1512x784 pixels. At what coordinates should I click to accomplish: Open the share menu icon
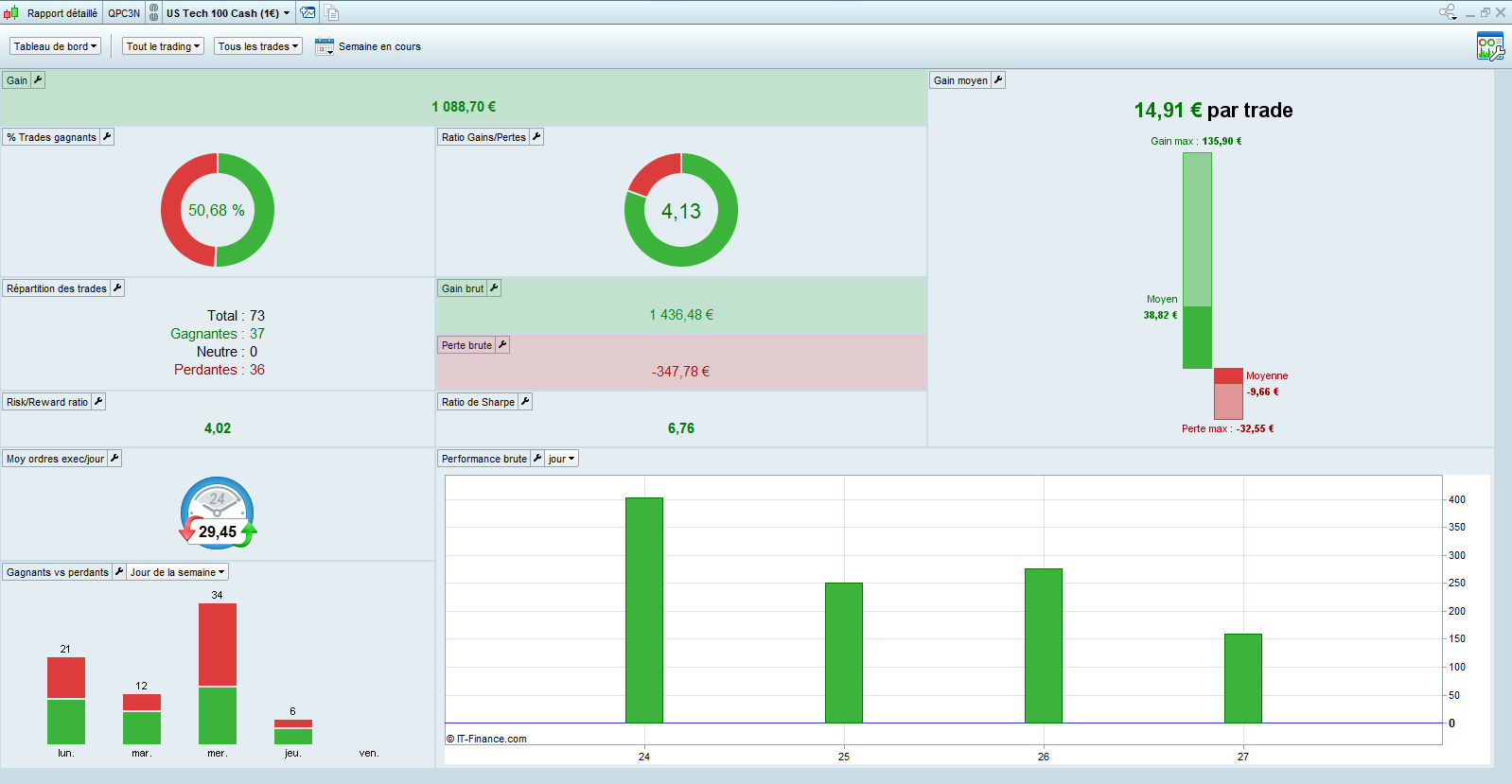[x=1448, y=12]
